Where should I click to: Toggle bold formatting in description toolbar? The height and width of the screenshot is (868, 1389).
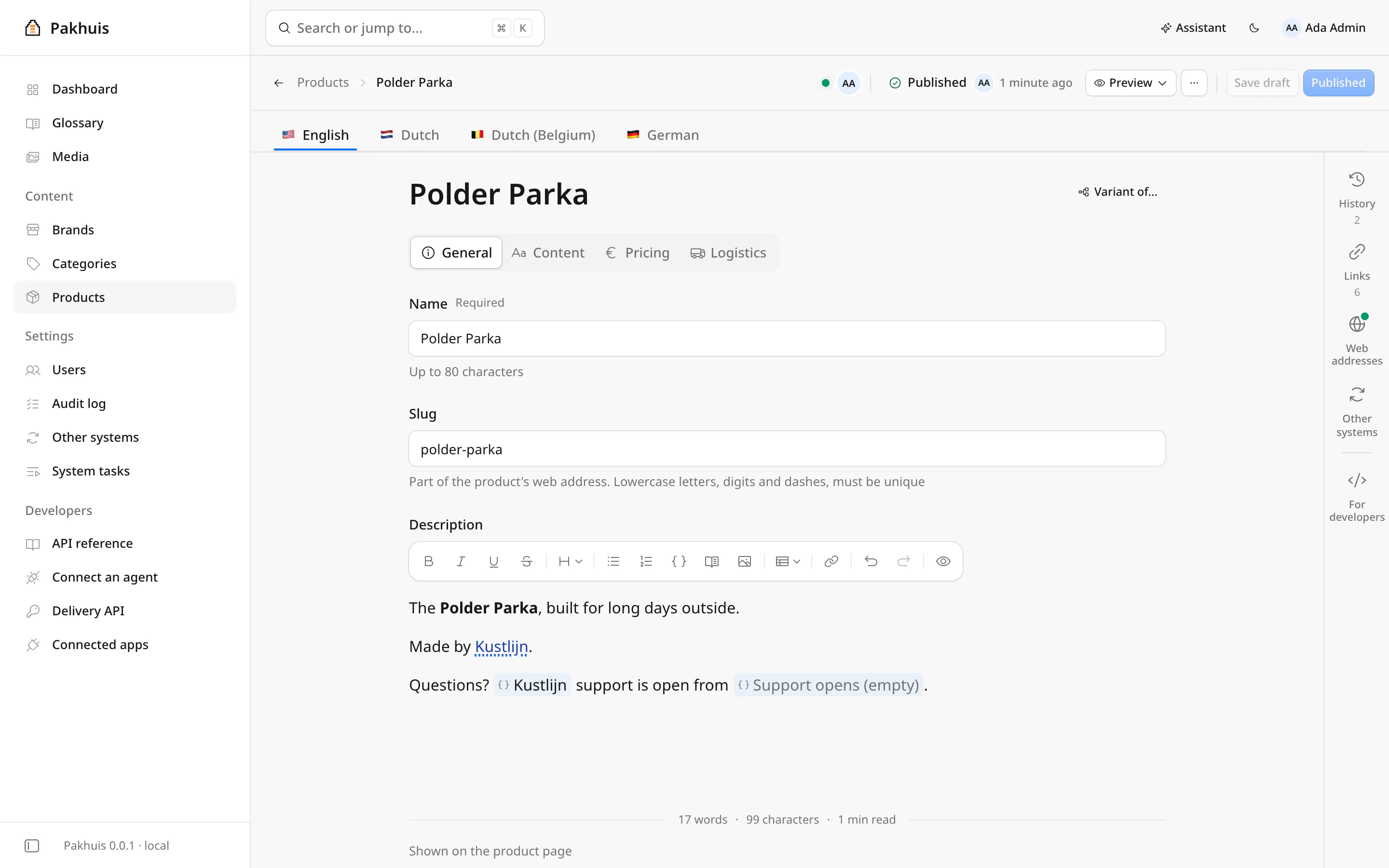pos(428,561)
